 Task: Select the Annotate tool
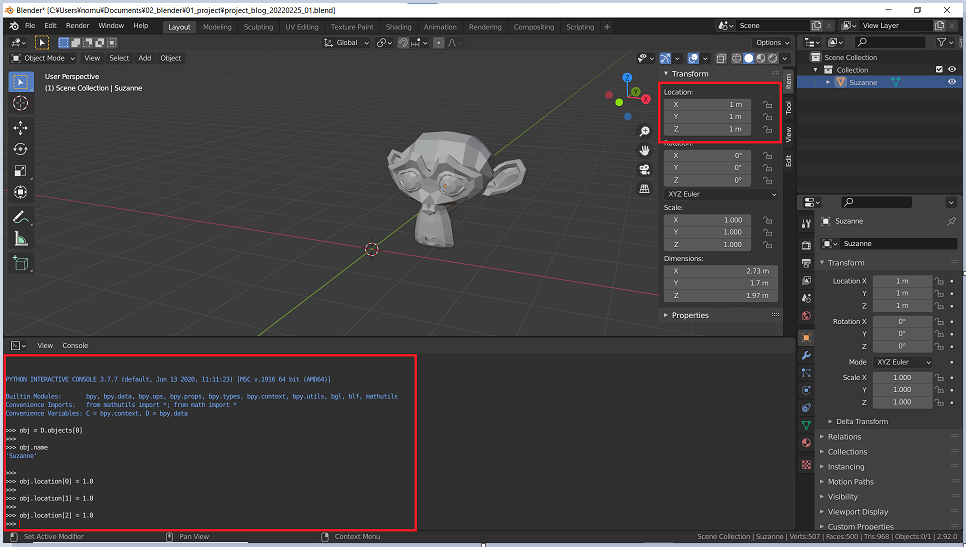tap(20, 217)
